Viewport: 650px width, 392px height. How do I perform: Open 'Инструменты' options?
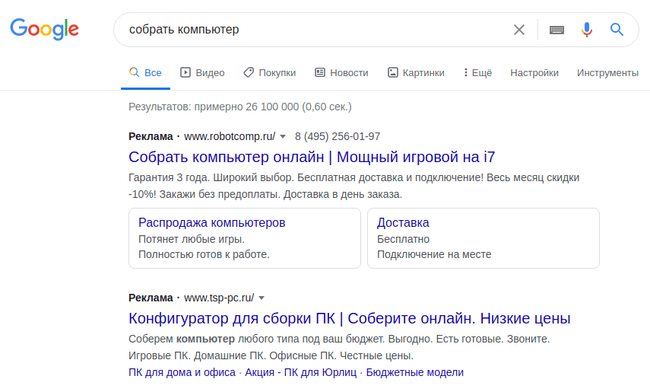(x=607, y=73)
